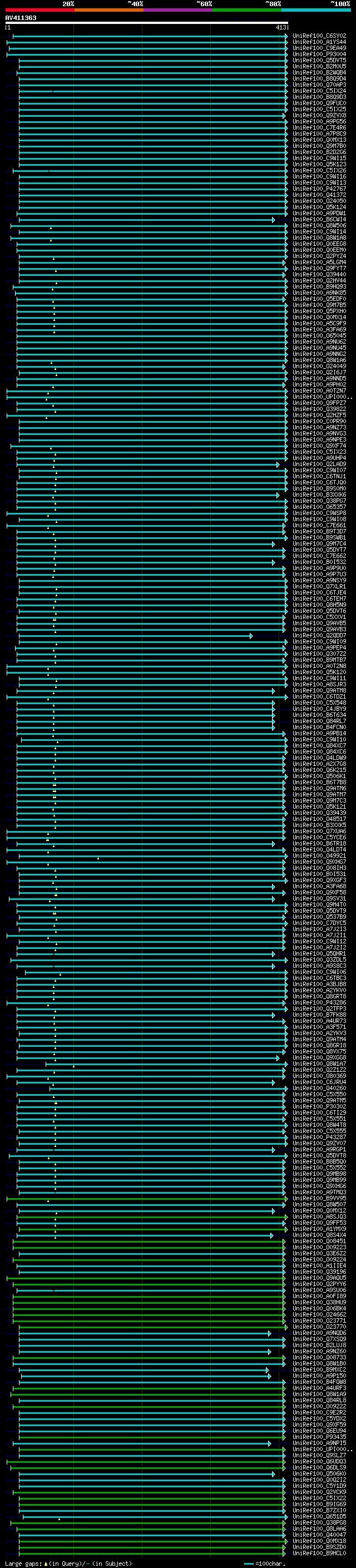Click the UniRef100_B6T634 label

(x=319, y=715)
